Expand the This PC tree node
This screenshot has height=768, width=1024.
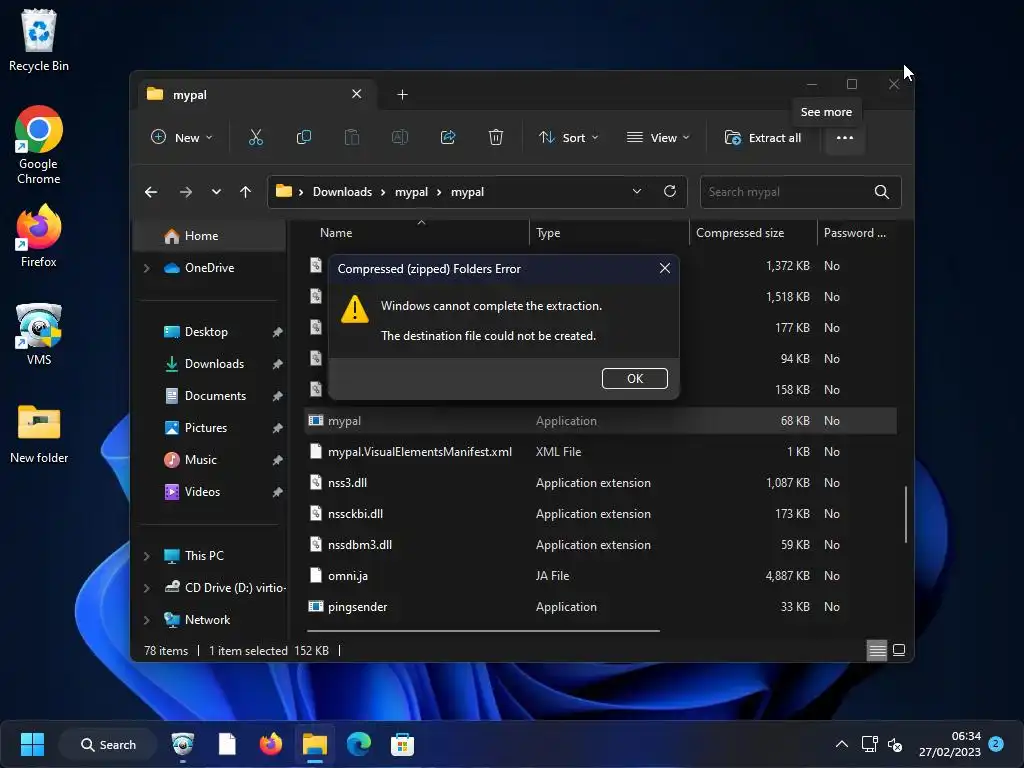tap(146, 556)
